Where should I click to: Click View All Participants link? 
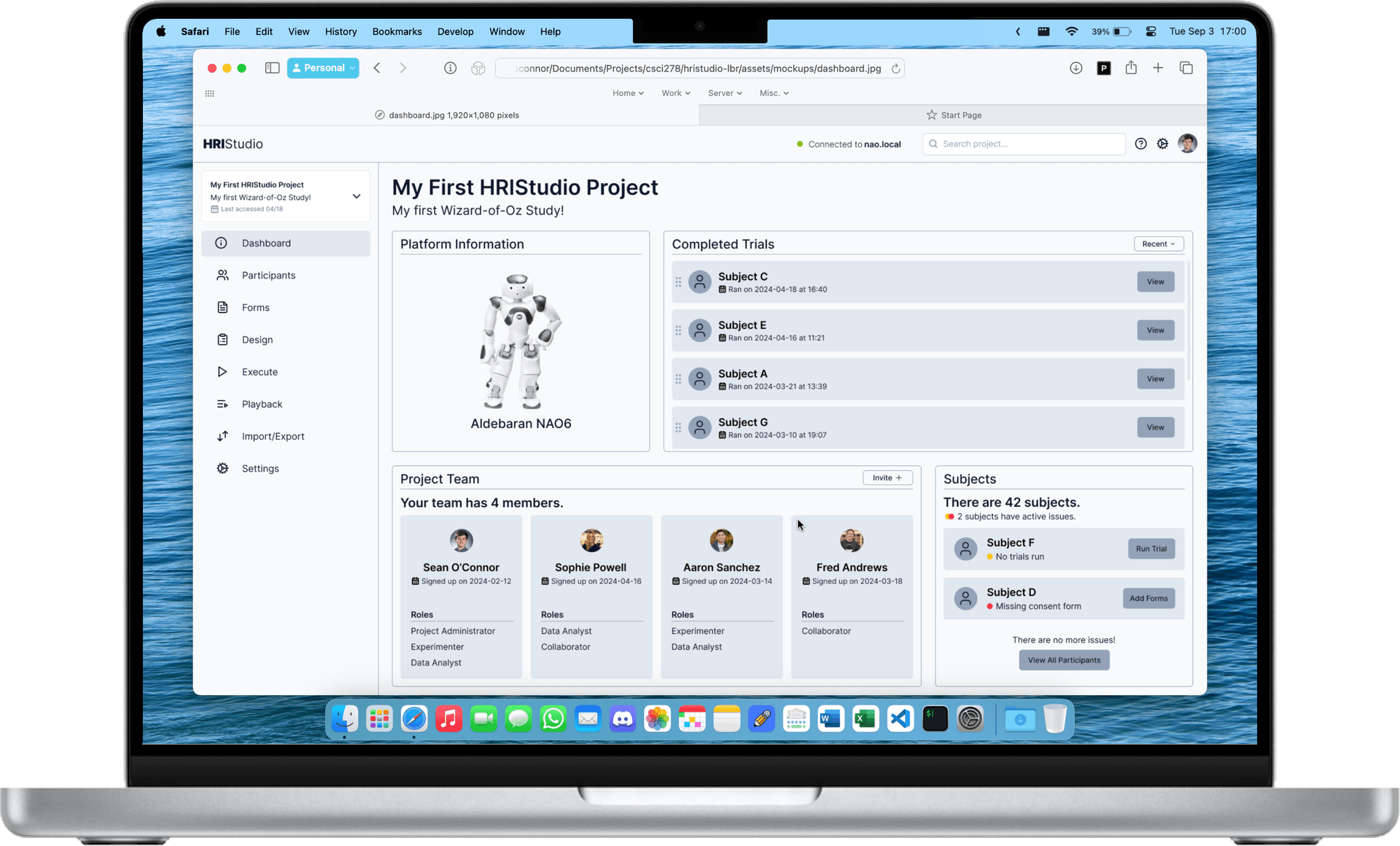pyautogui.click(x=1063, y=659)
